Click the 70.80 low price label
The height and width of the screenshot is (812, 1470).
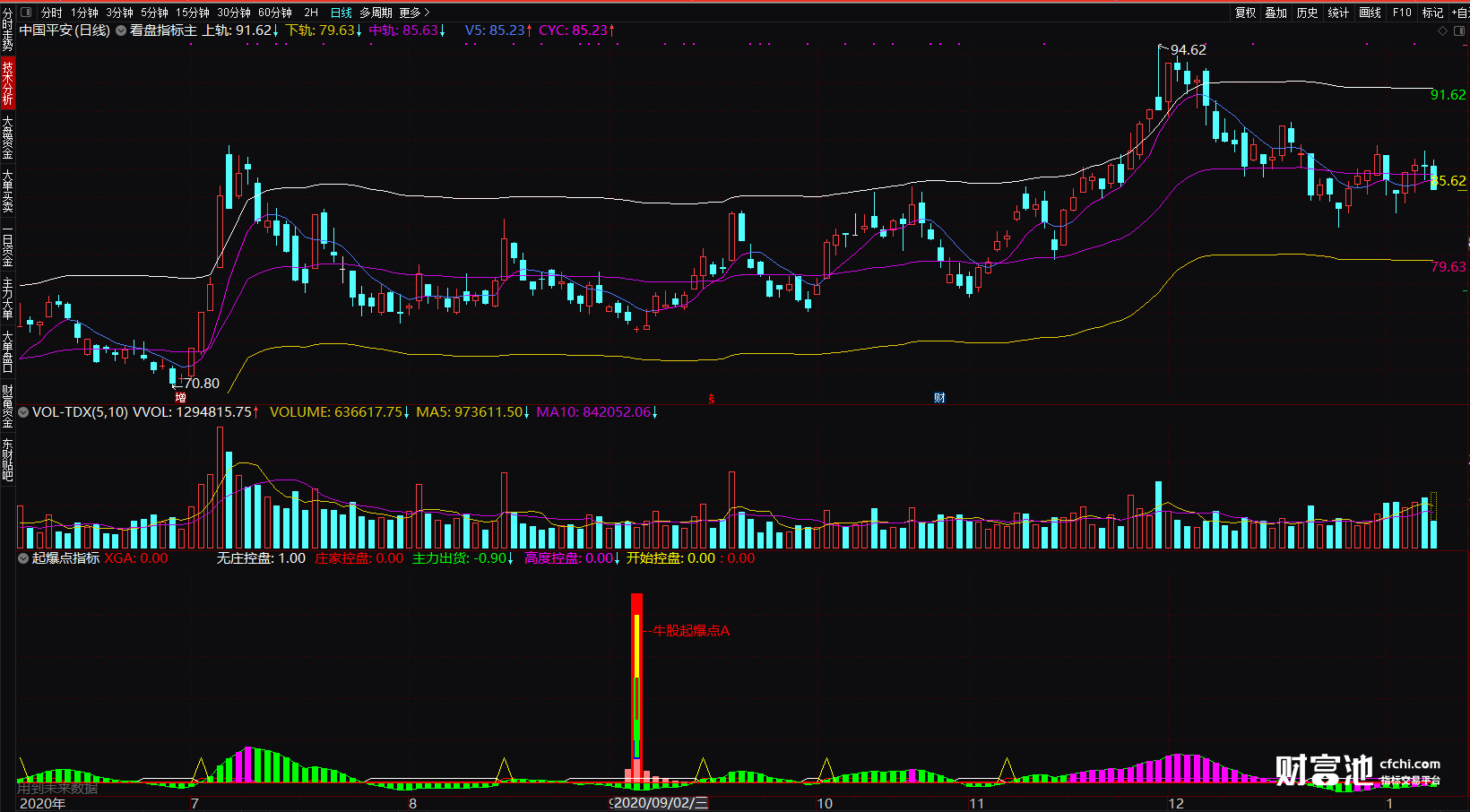click(202, 384)
